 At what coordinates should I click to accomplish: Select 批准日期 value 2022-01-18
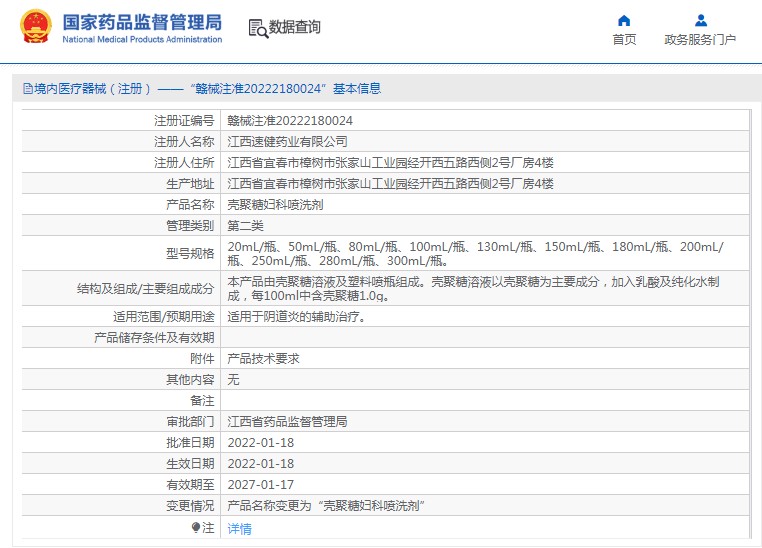(x=261, y=443)
